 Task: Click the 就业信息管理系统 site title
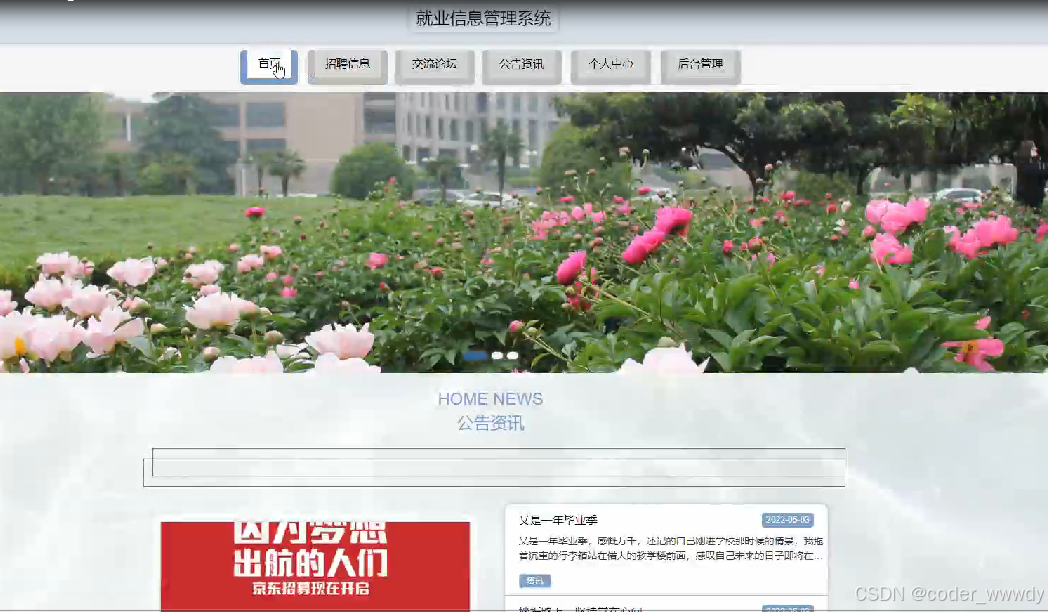(x=483, y=18)
